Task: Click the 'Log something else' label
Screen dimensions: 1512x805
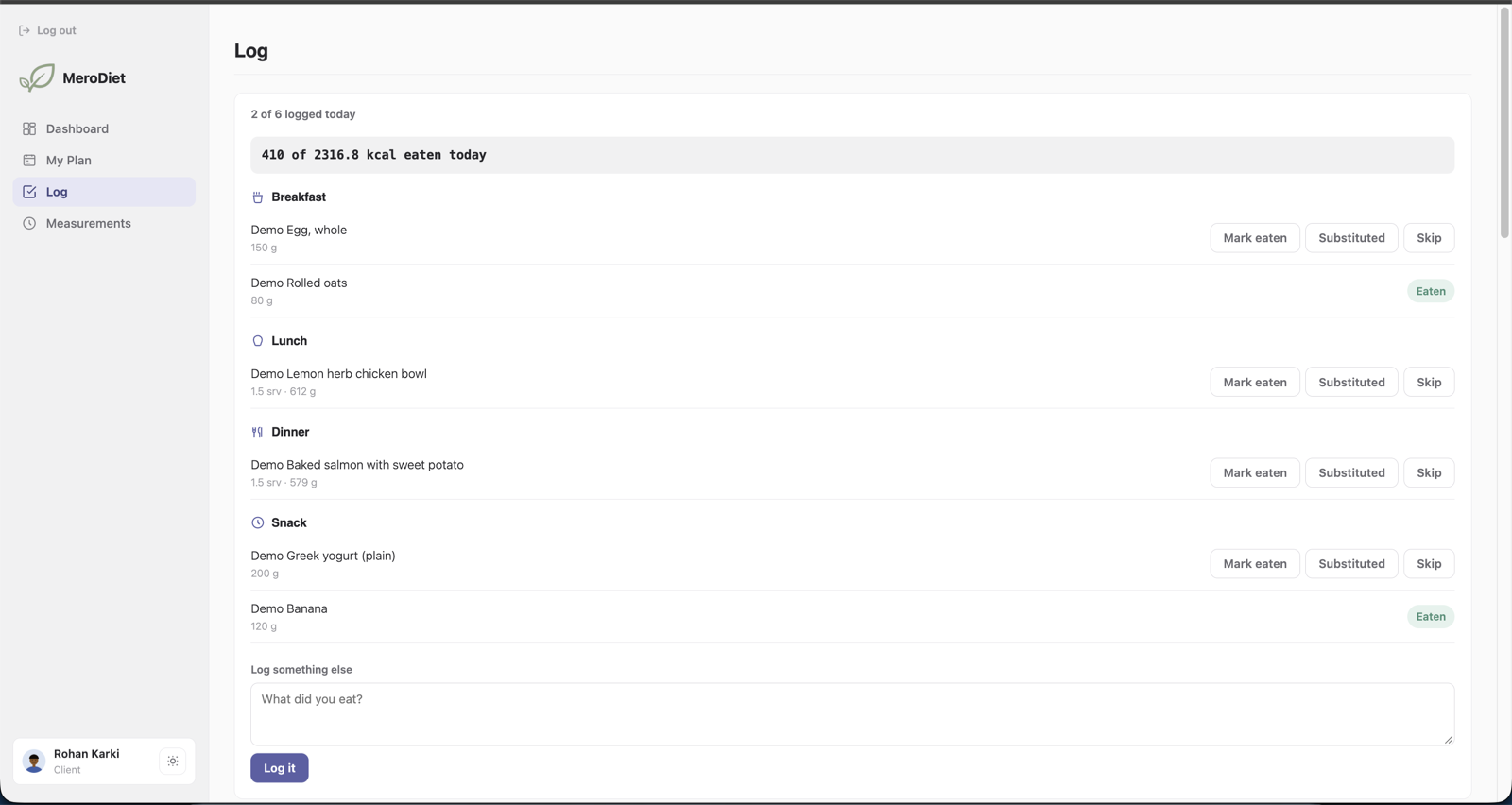Action: point(301,670)
